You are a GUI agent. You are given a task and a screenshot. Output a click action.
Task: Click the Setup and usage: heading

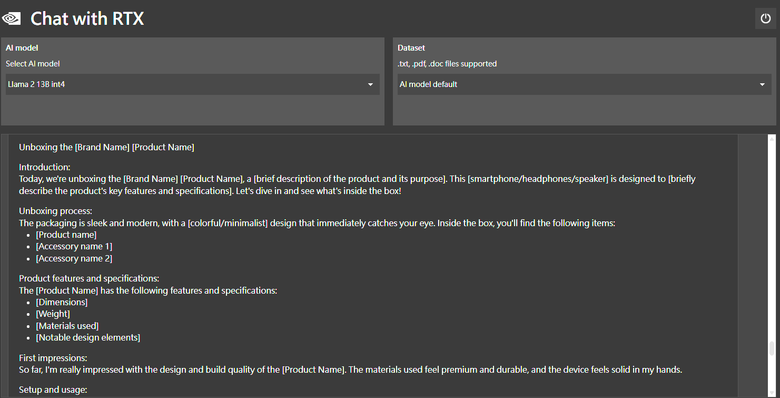(x=53, y=390)
